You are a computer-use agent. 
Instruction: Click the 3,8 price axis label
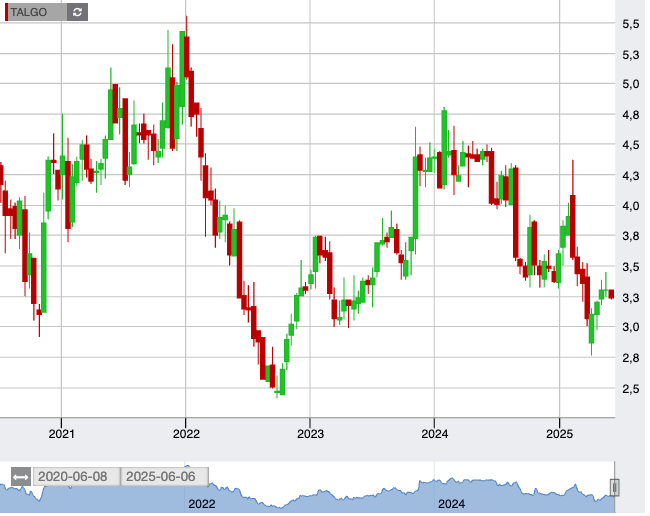click(x=631, y=237)
